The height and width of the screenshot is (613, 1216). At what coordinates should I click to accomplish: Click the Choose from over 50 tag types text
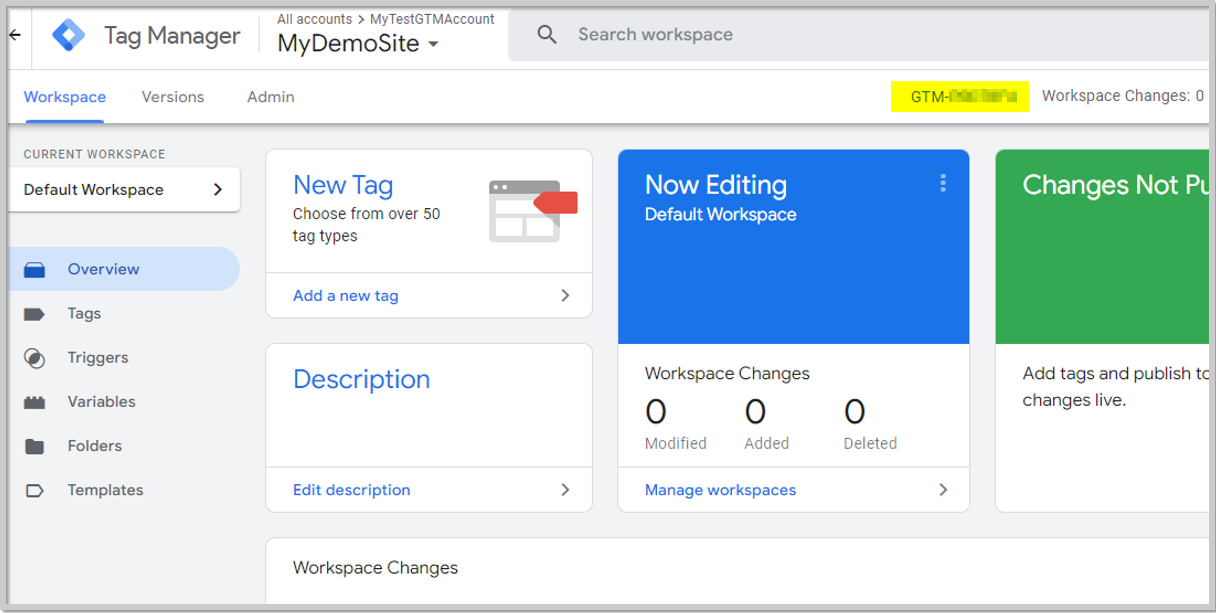point(366,225)
